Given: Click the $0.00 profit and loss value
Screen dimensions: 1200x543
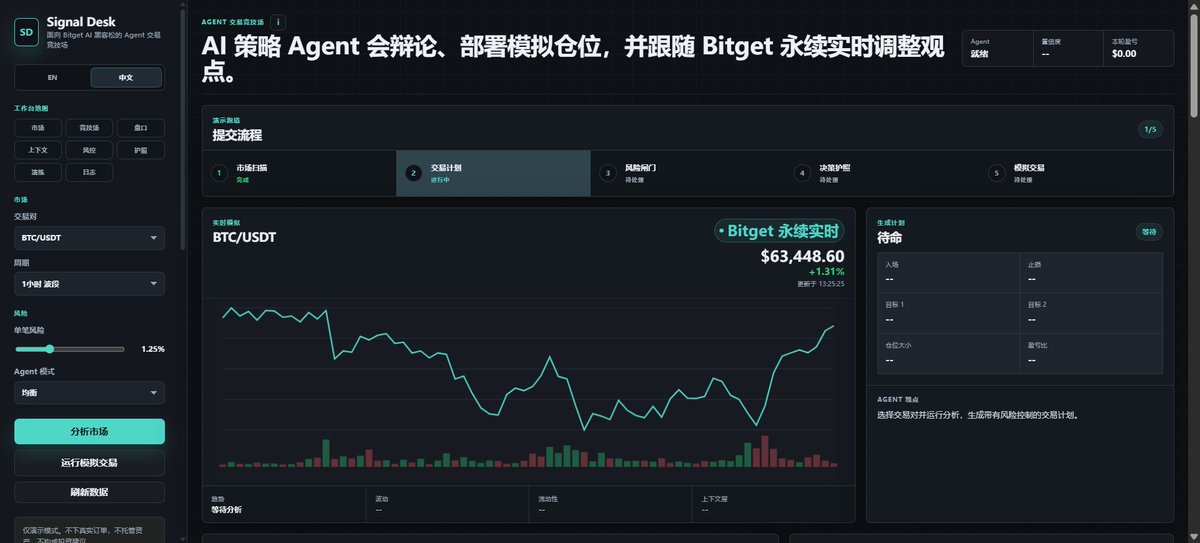Looking at the screenshot, I should (1124, 54).
